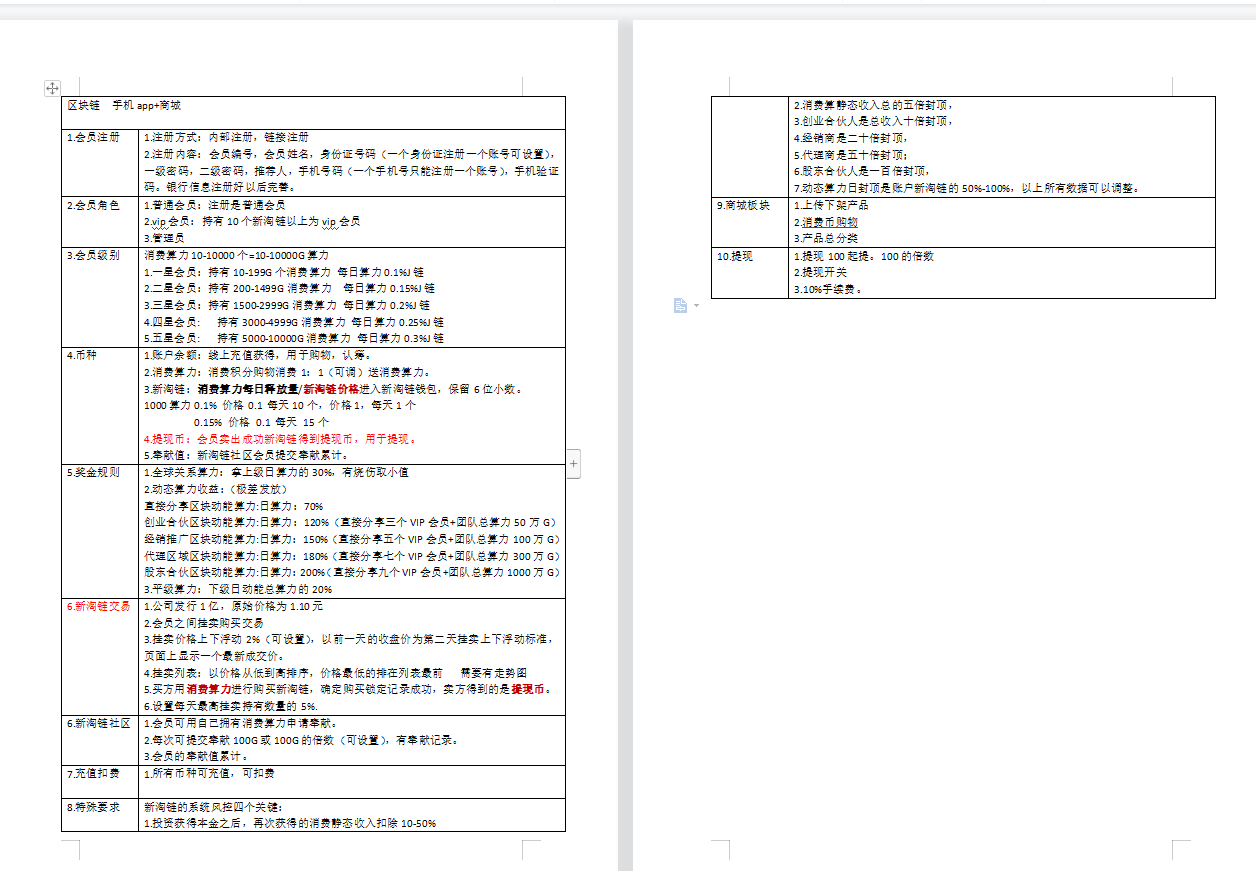This screenshot has height=871, width=1256.
Task: Select the '1.会员注册' row heading
Action: coord(93,138)
